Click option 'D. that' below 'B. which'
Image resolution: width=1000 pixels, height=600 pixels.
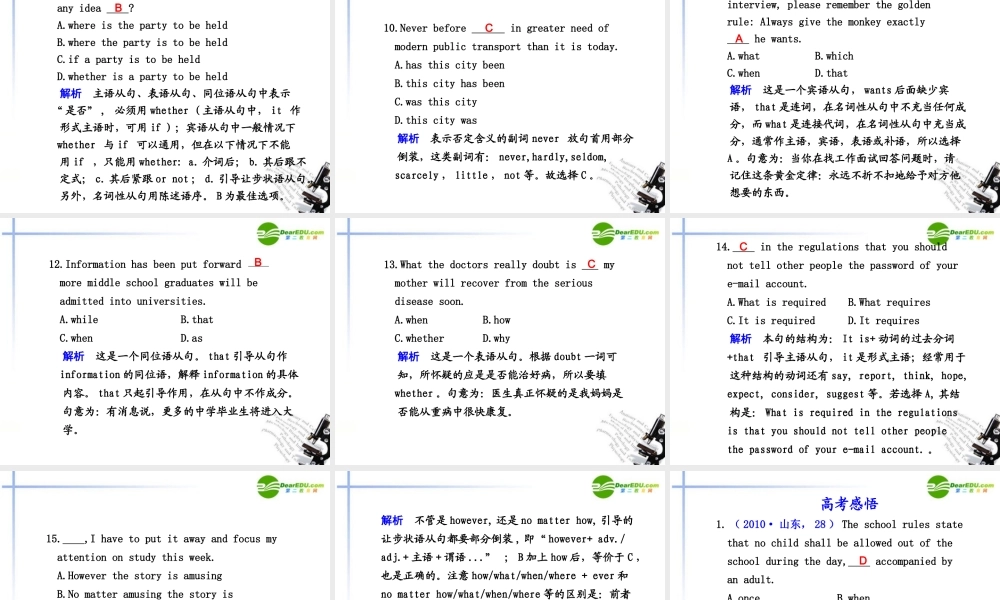point(831,73)
